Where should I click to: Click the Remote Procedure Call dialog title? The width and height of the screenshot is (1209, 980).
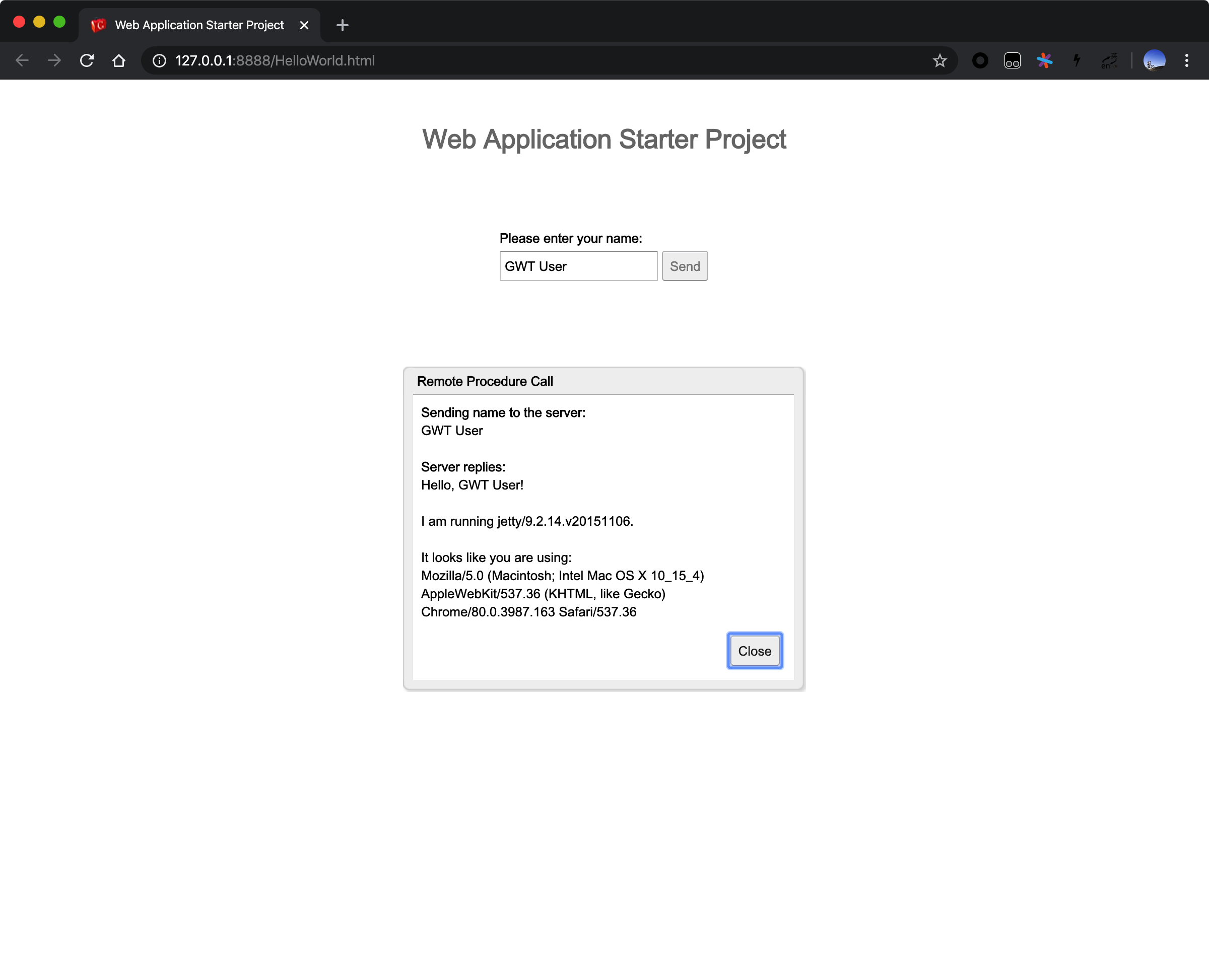(x=485, y=381)
